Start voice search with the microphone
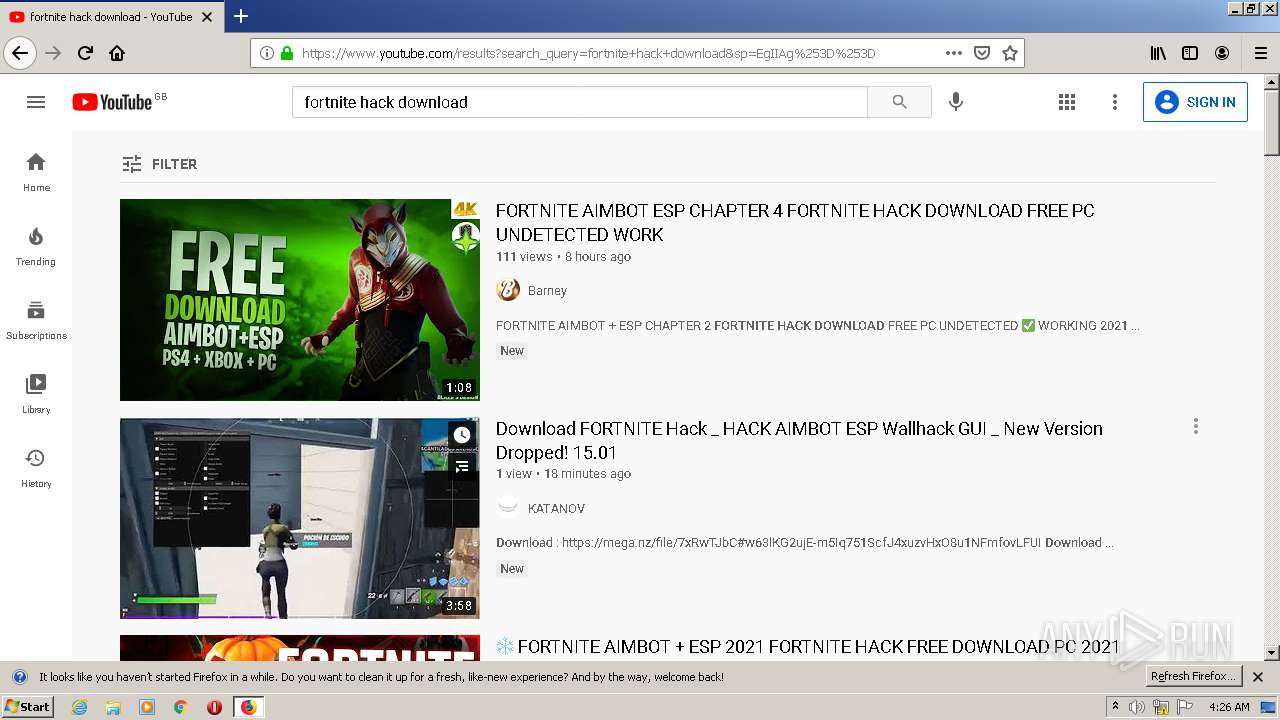1280x720 pixels. coord(956,102)
